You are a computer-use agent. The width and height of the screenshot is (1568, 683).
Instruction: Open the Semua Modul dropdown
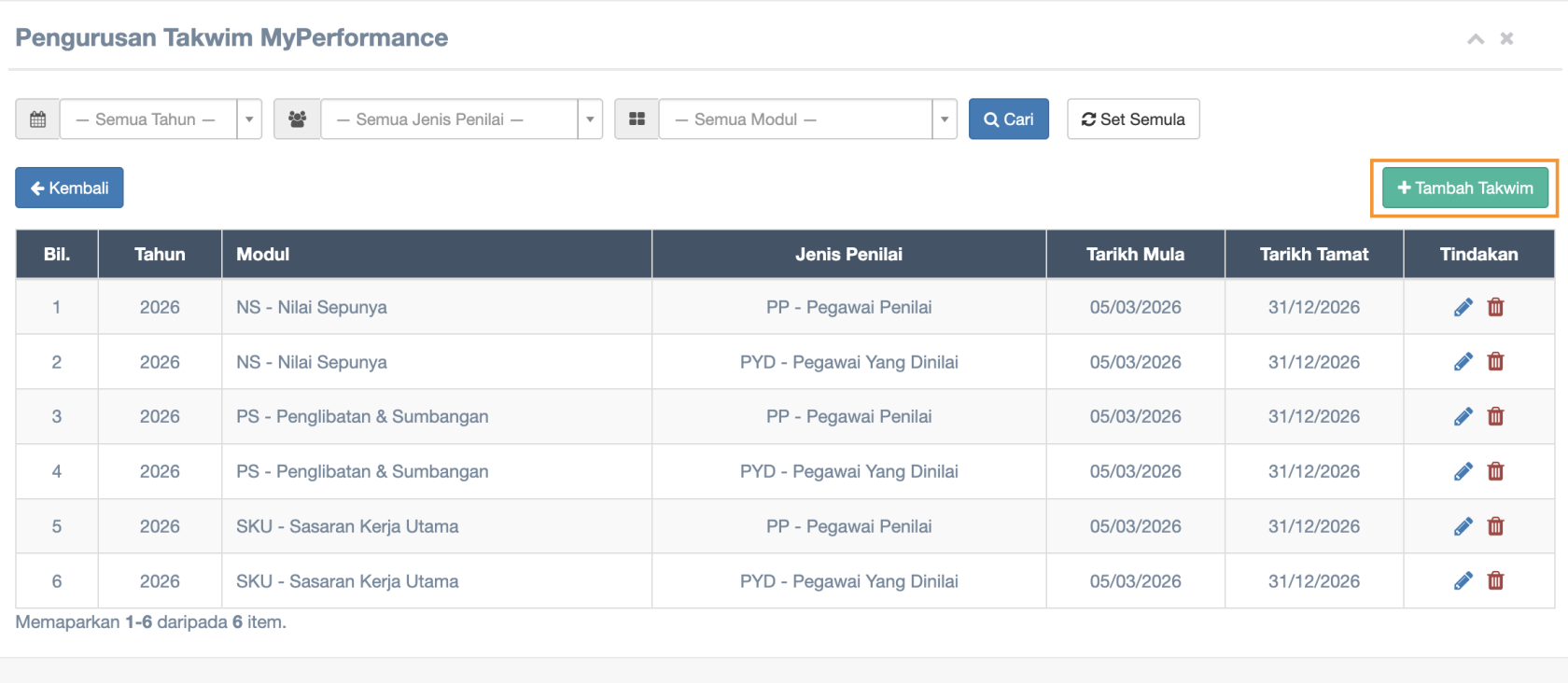pos(807,119)
